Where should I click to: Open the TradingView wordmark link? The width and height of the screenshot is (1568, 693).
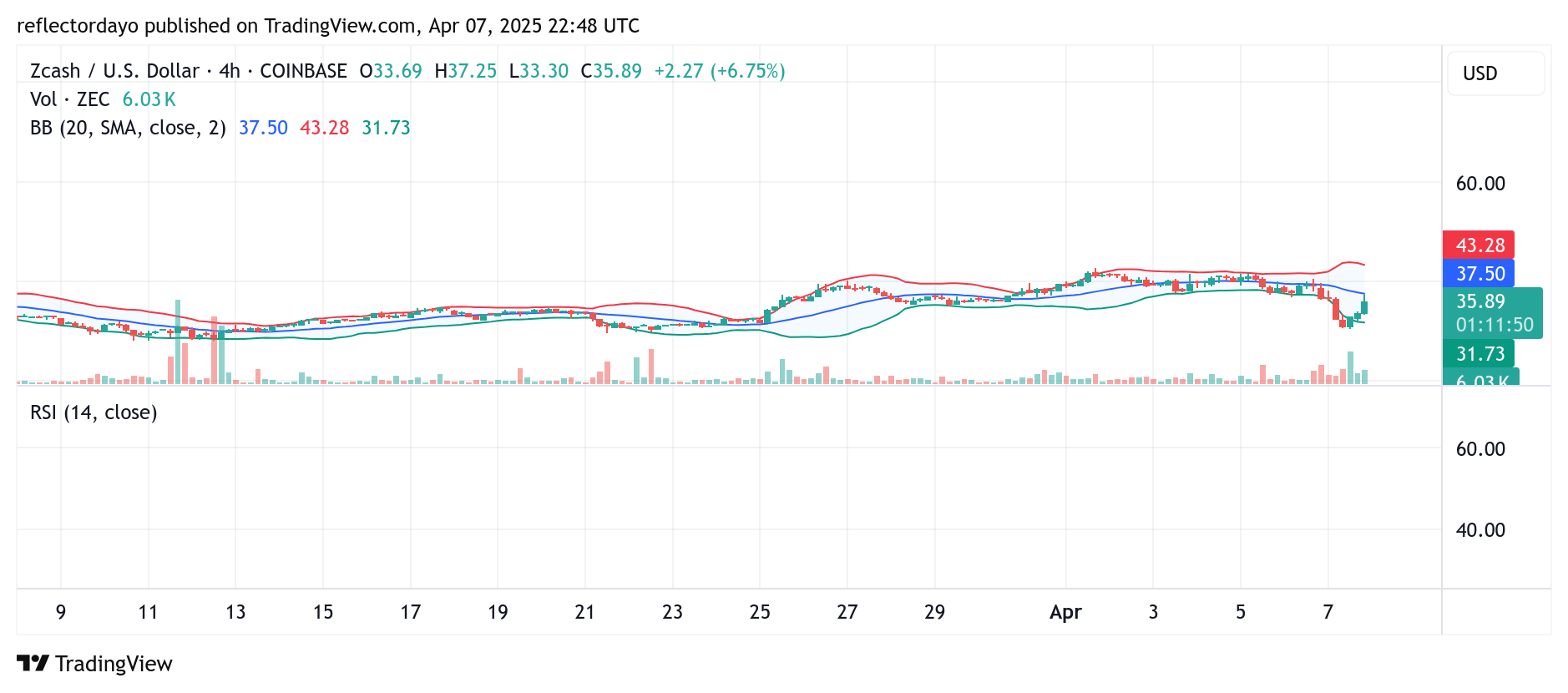[x=114, y=664]
